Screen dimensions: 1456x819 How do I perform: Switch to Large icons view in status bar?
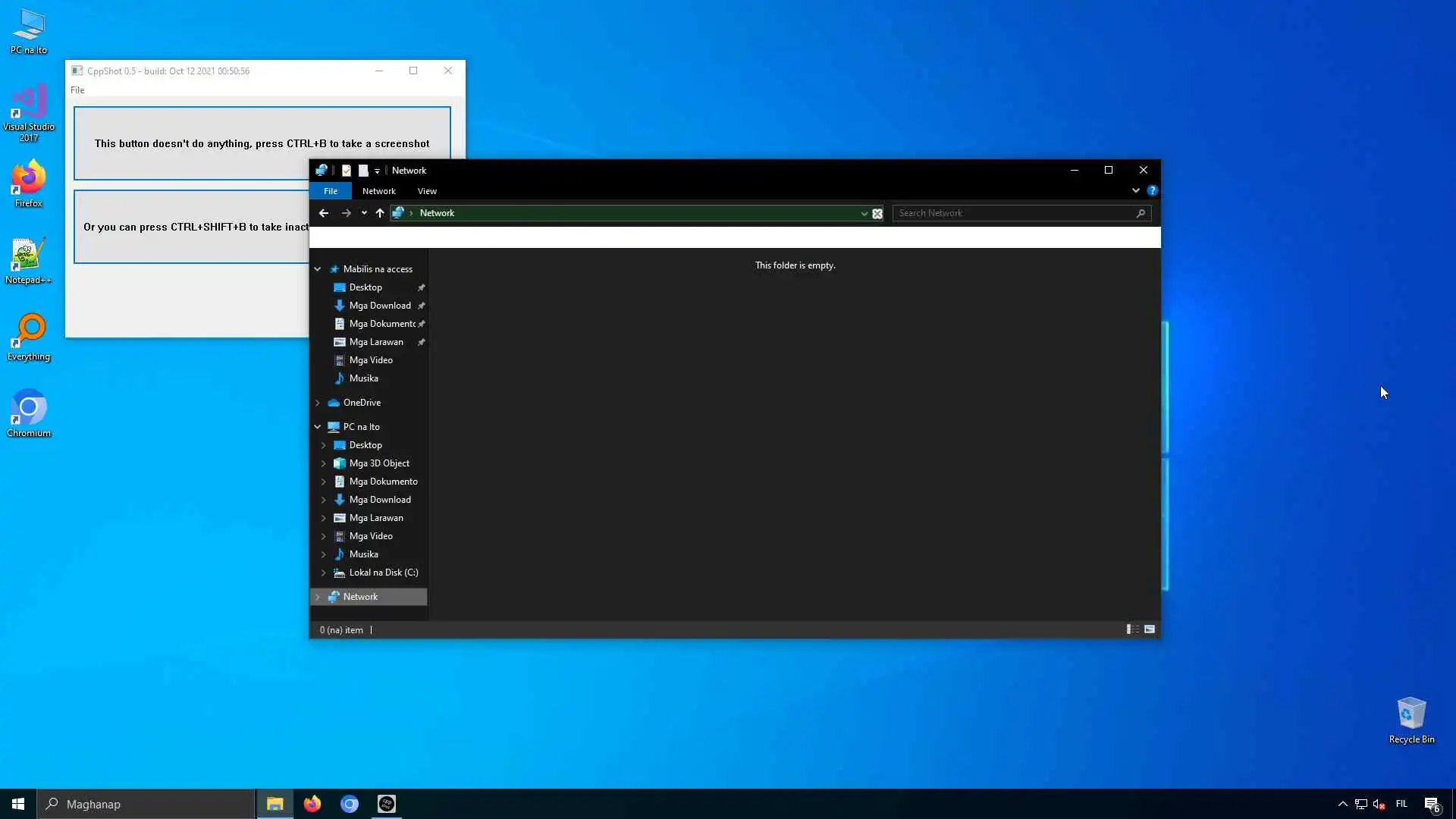tap(1150, 629)
